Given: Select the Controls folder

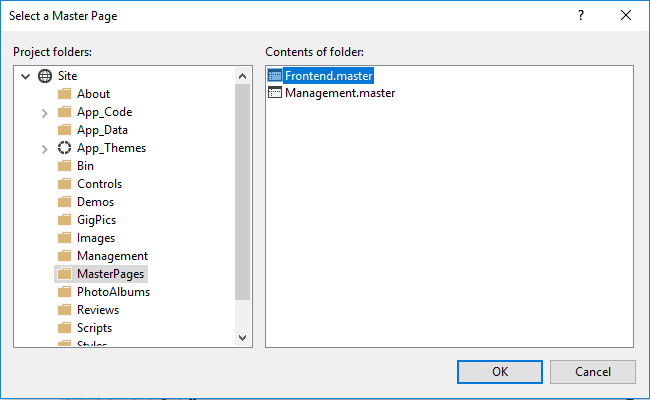Looking at the screenshot, I should (x=99, y=184).
